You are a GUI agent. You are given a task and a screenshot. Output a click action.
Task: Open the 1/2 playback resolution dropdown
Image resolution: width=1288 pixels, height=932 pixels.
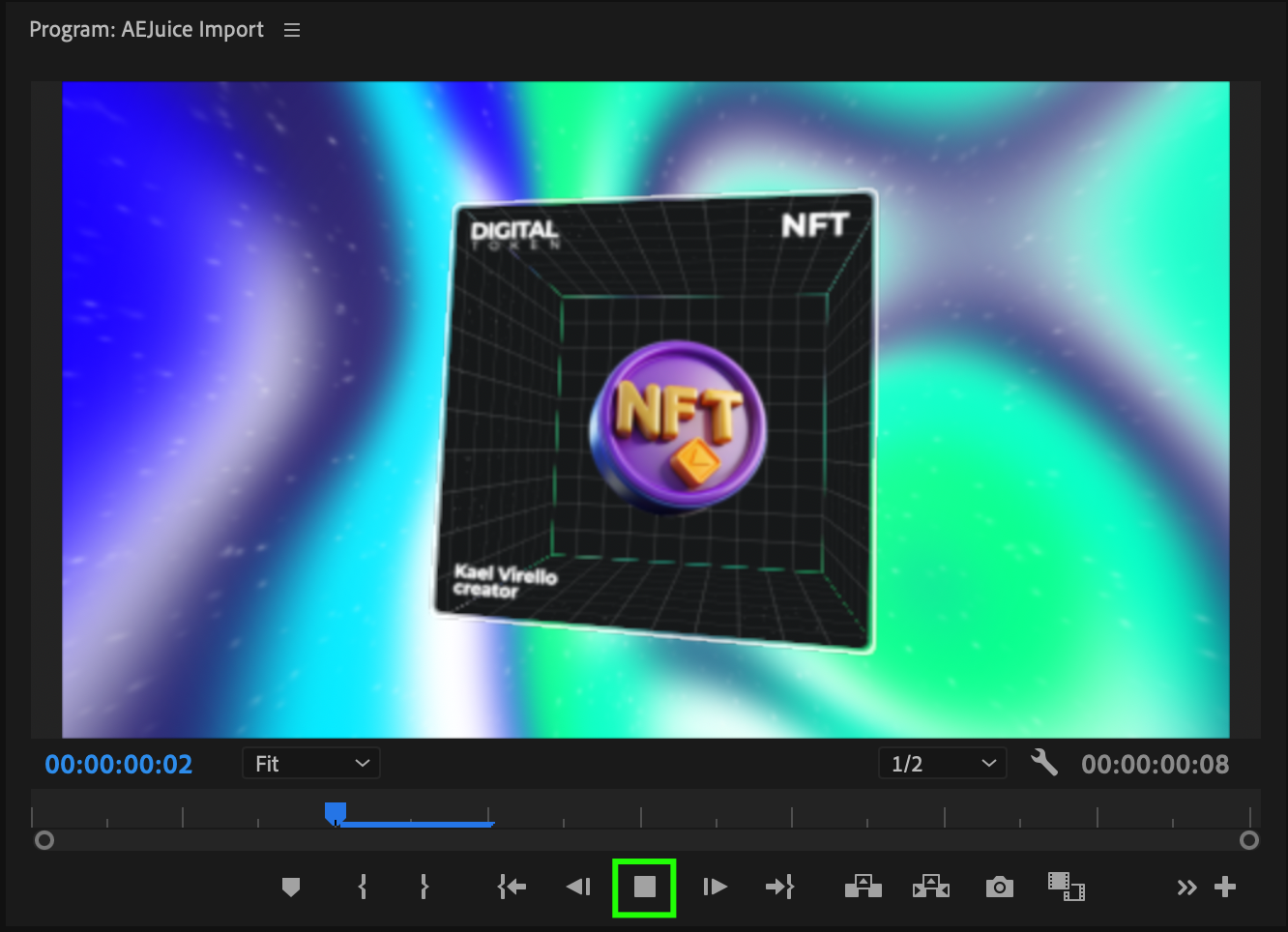pyautogui.click(x=942, y=764)
